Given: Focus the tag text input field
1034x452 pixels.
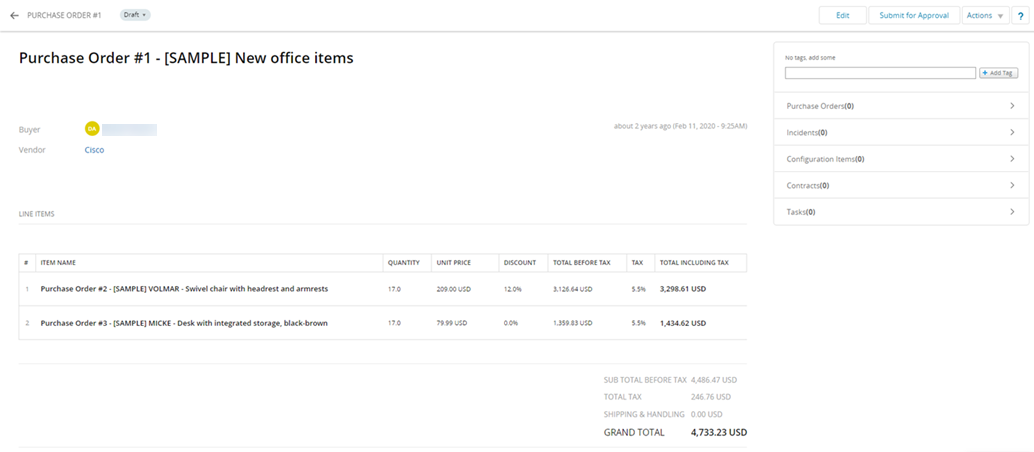Looking at the screenshot, I should 880,73.
